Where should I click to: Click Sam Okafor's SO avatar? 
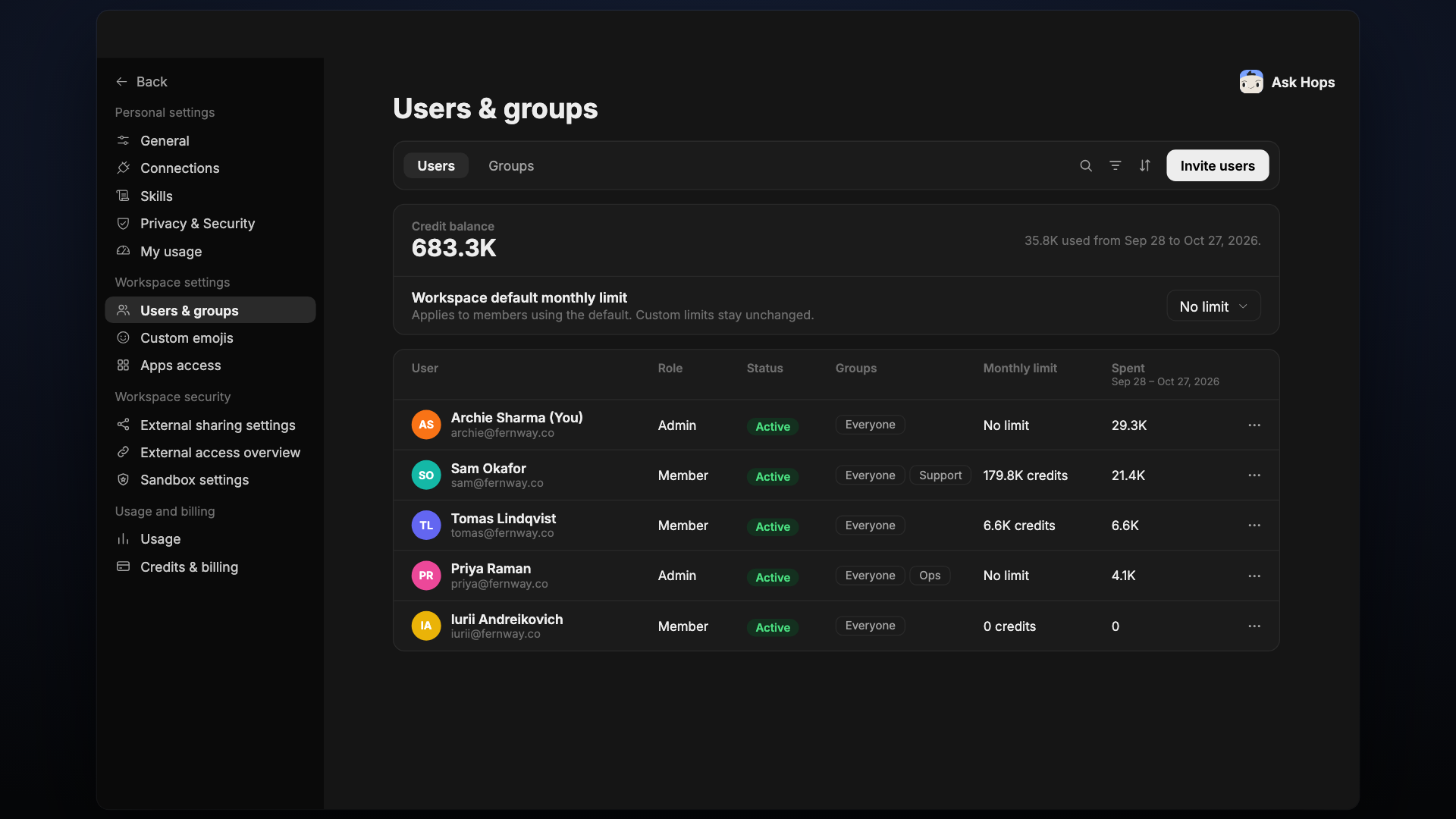click(426, 475)
